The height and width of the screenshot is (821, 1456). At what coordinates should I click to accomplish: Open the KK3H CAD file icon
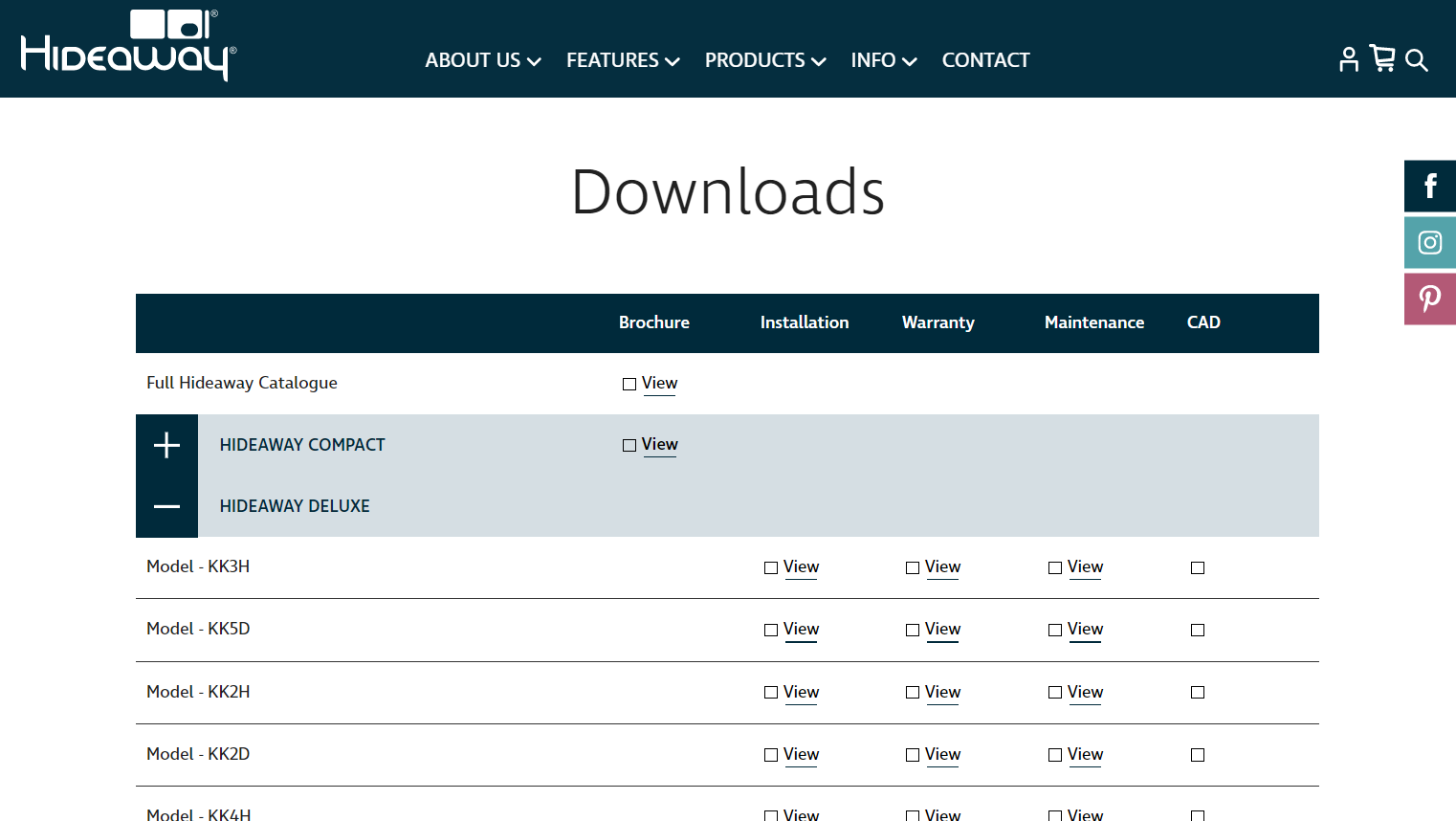(x=1198, y=568)
